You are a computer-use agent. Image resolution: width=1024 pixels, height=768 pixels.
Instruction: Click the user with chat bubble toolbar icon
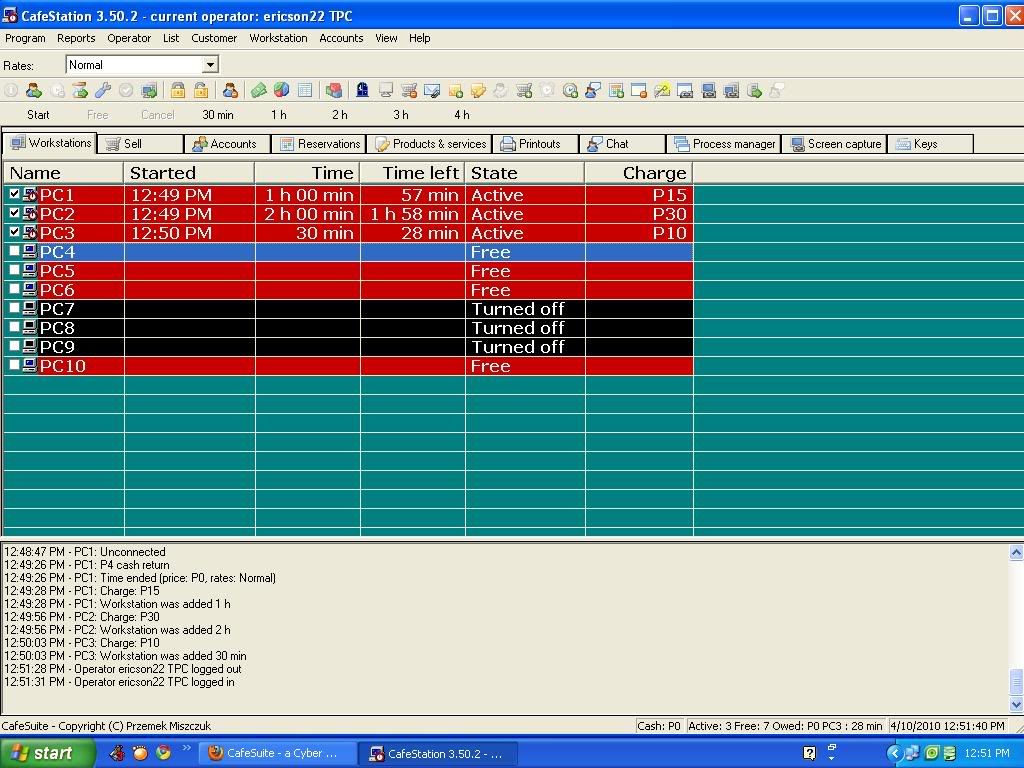[x=593, y=91]
